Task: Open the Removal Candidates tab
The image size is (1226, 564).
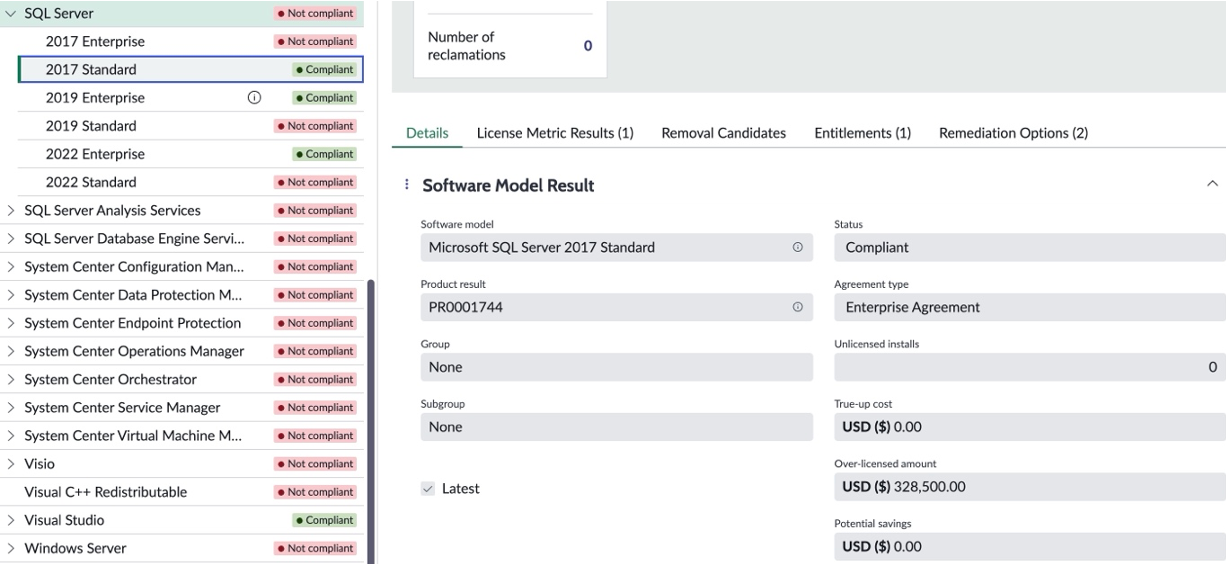Action: point(724,133)
